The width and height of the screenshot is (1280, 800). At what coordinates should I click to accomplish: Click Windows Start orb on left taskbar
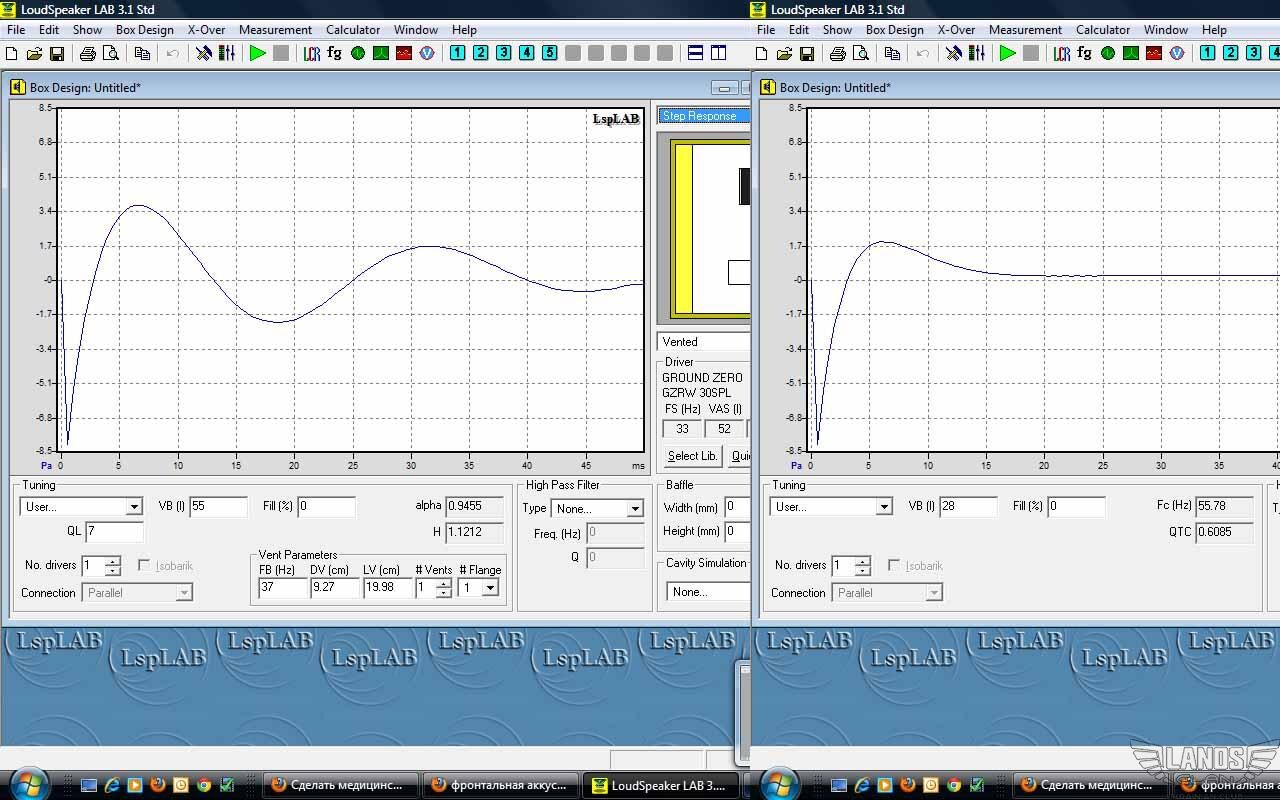[29, 783]
